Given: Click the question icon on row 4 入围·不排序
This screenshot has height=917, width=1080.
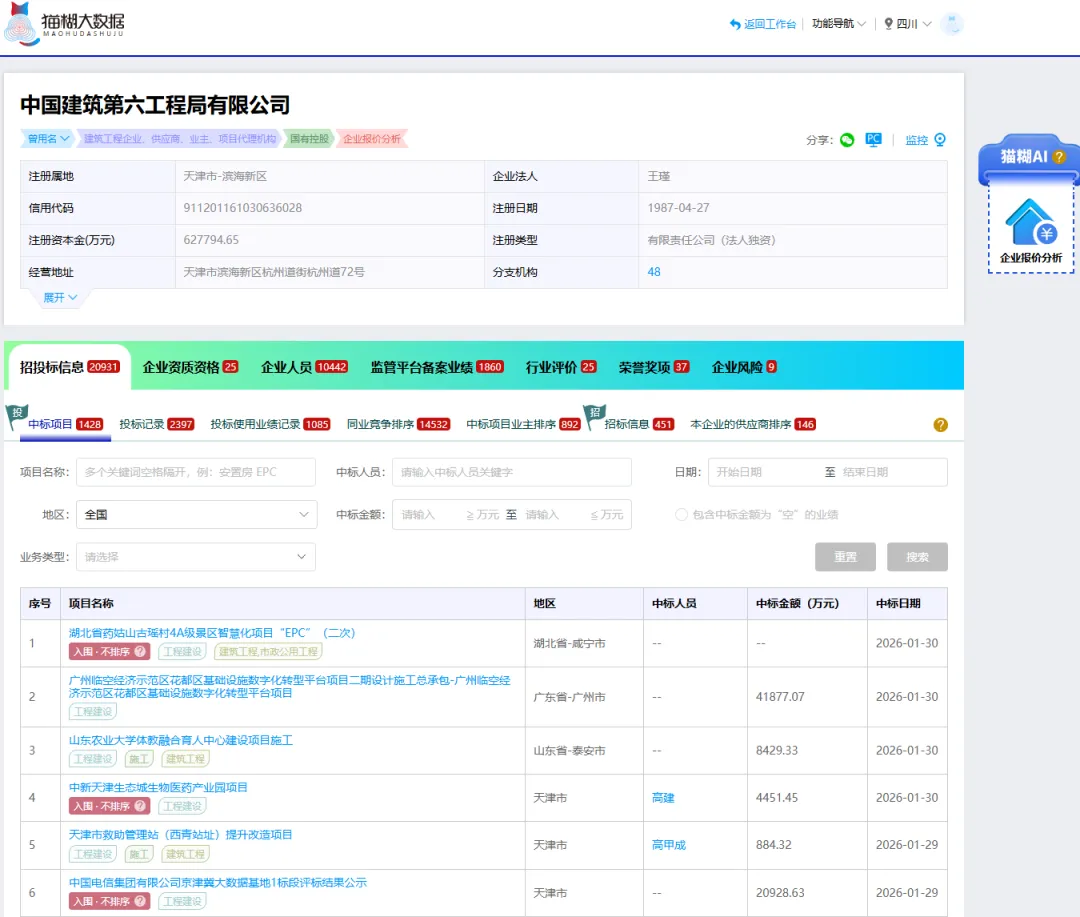Looking at the screenshot, I should [x=141, y=805].
